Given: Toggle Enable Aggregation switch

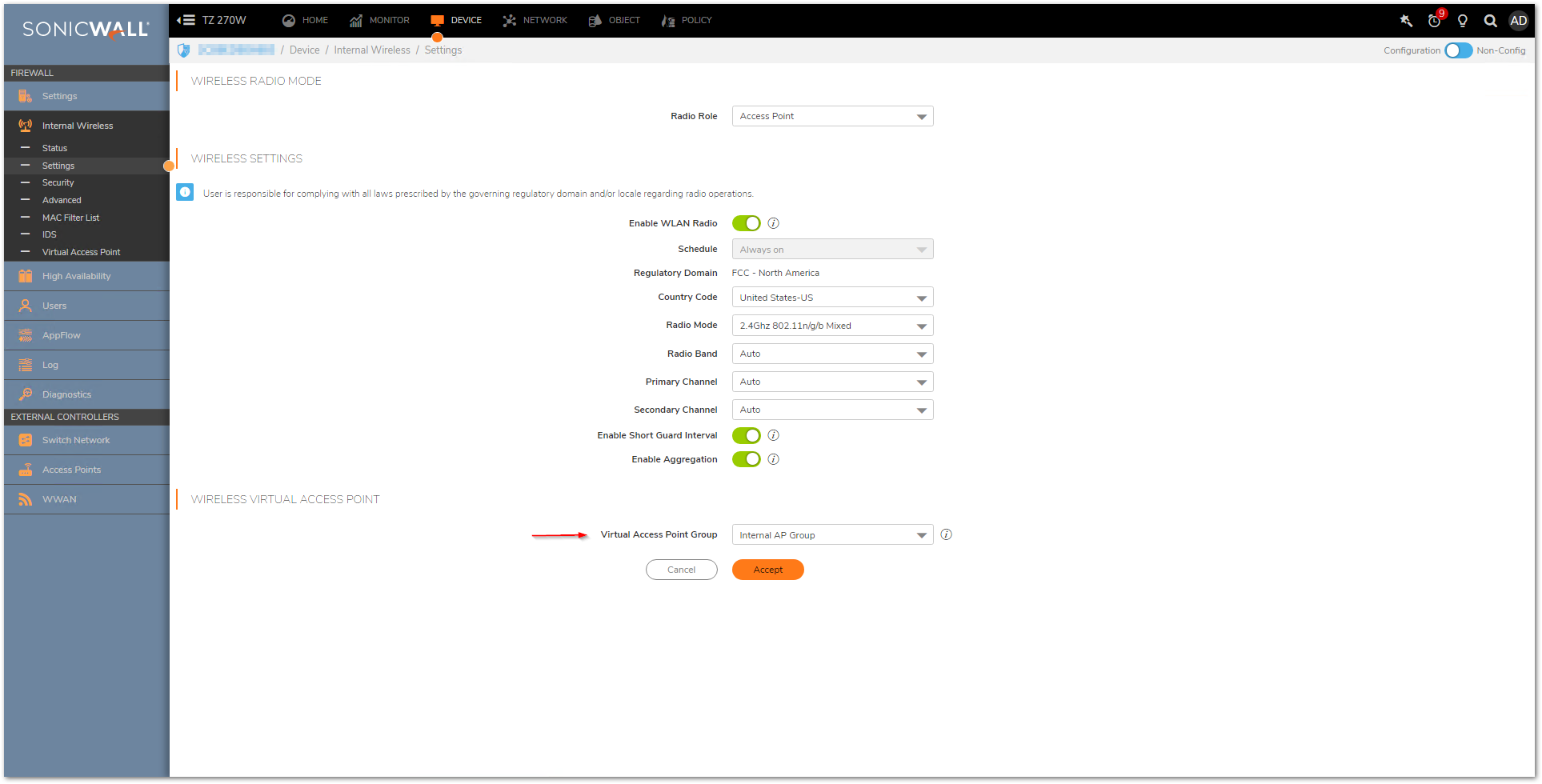Looking at the screenshot, I should click(746, 459).
